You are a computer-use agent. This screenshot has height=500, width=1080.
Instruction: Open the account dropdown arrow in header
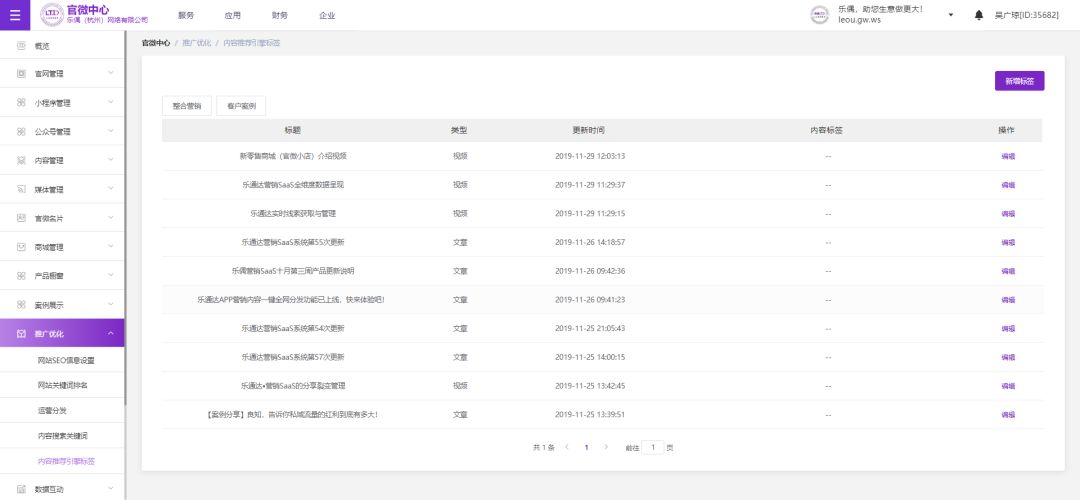pos(950,15)
